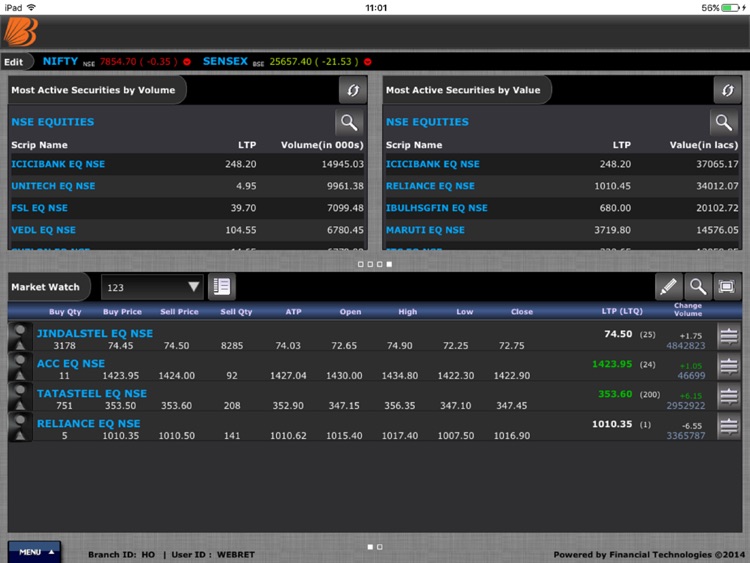Open RELIANCE EQ NSE in Value list

tap(430, 186)
